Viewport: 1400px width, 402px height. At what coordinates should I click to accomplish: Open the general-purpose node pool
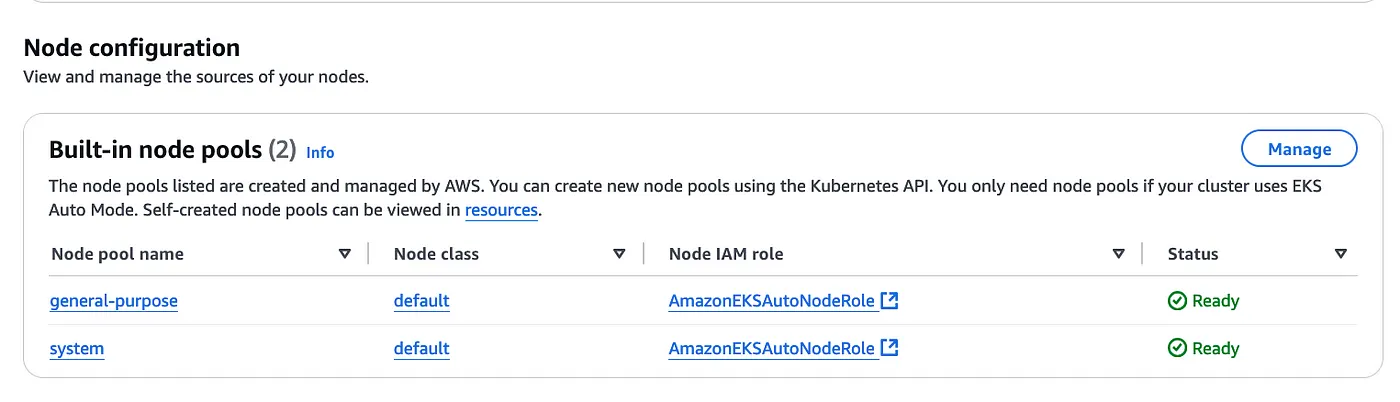coord(114,300)
